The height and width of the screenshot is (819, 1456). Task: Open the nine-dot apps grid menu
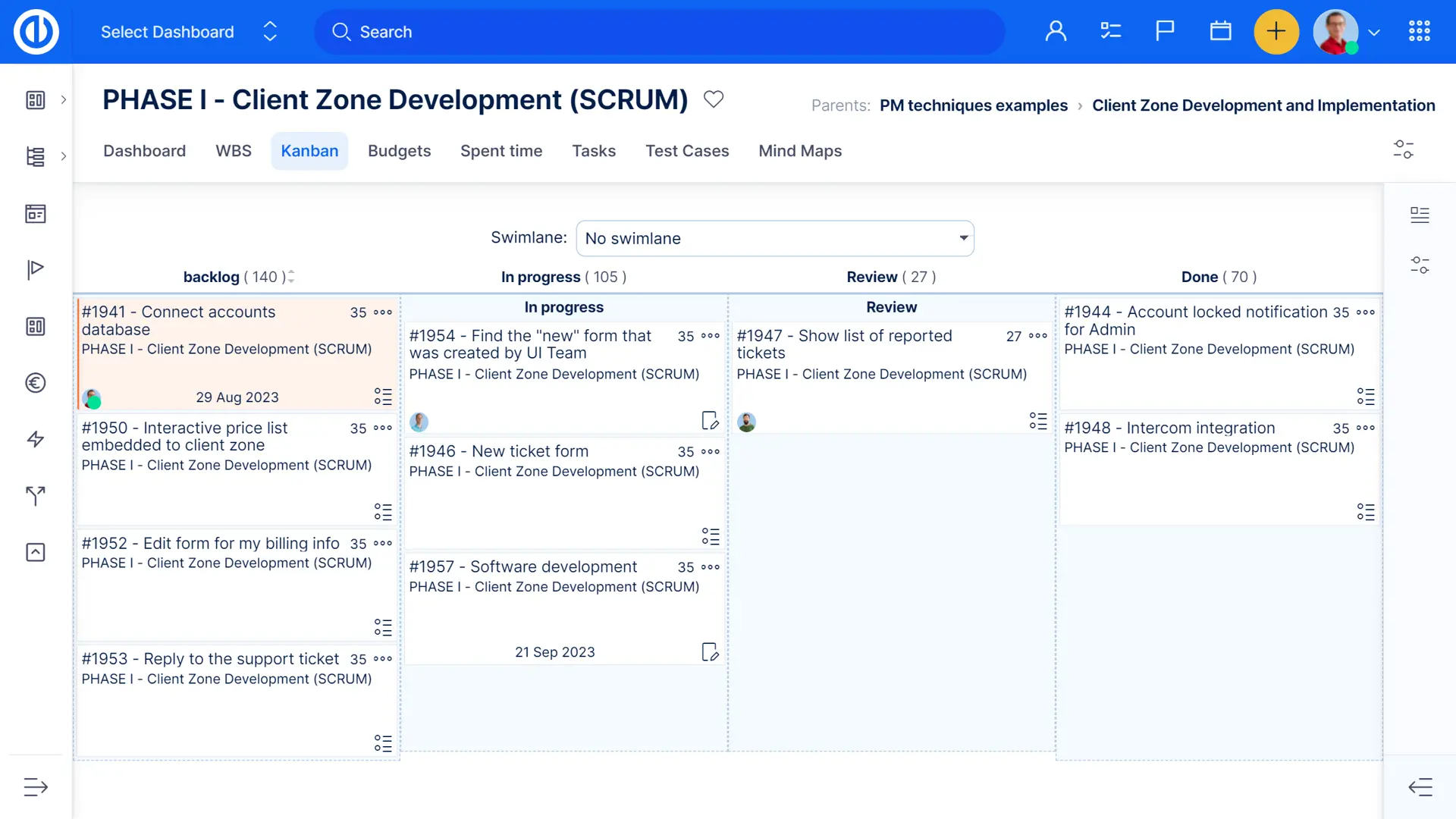[1419, 32]
